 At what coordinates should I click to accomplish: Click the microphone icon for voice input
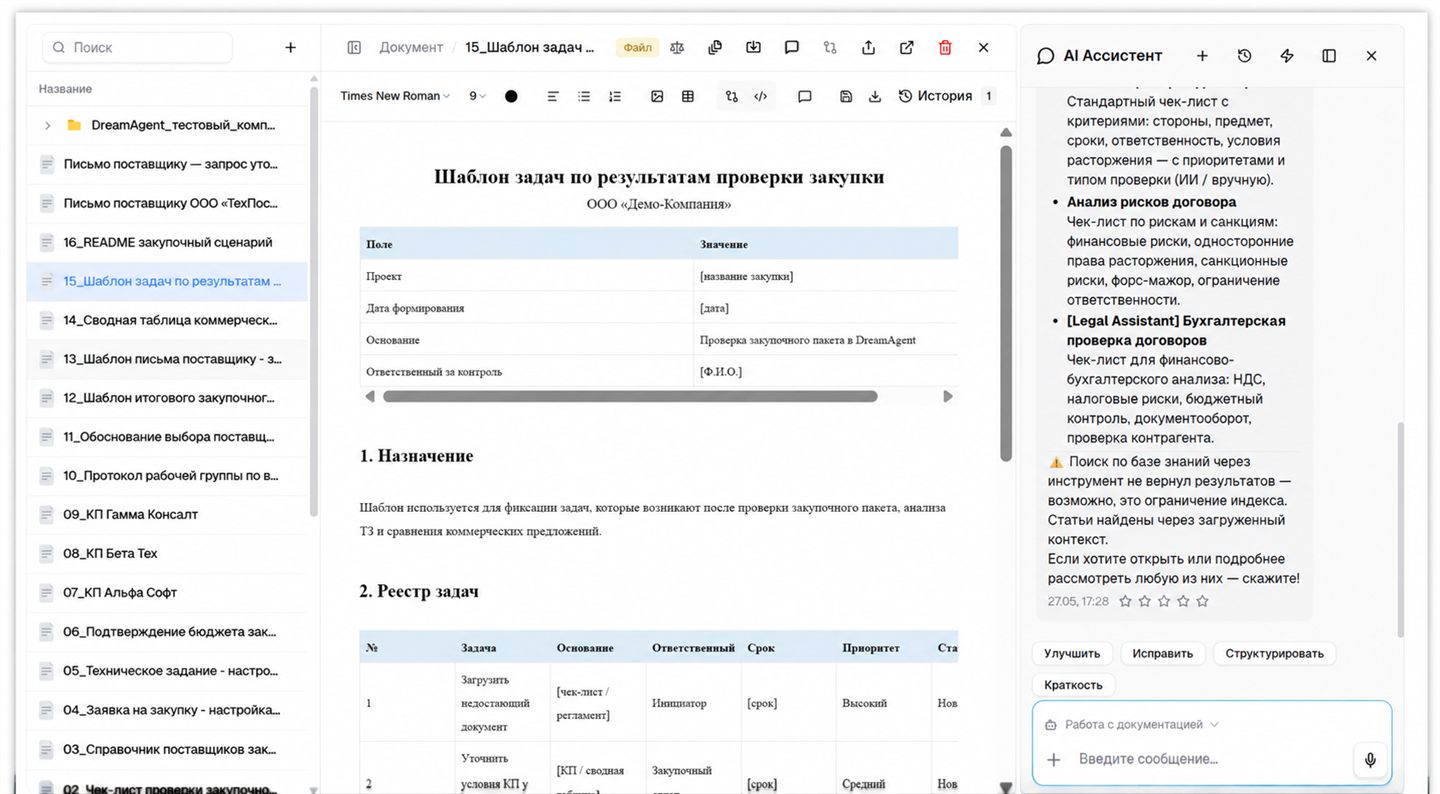(1370, 760)
